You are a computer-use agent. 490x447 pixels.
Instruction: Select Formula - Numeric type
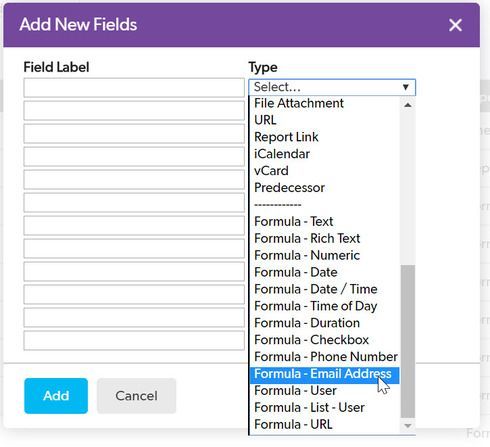(x=307, y=255)
